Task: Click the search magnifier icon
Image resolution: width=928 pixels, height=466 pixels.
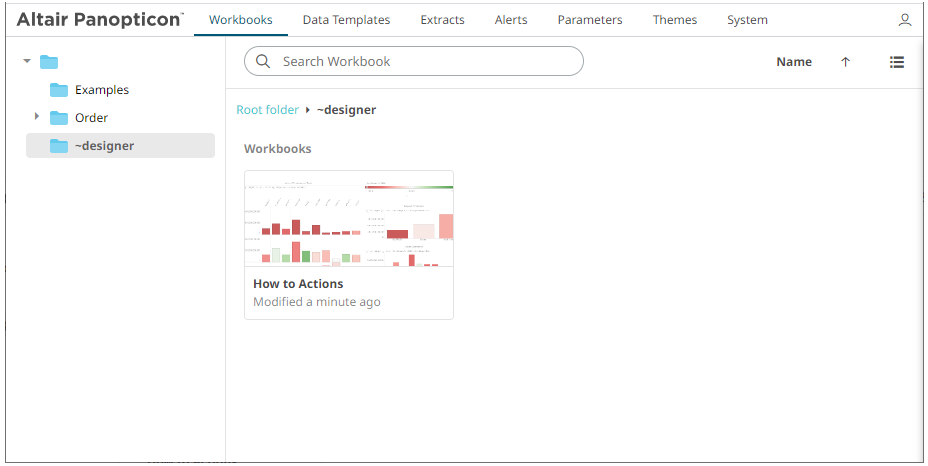Action: [264, 62]
